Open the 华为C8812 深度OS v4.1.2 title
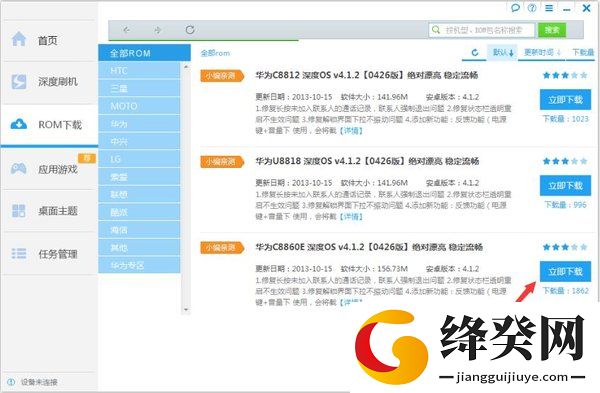The image size is (600, 393). click(367, 75)
